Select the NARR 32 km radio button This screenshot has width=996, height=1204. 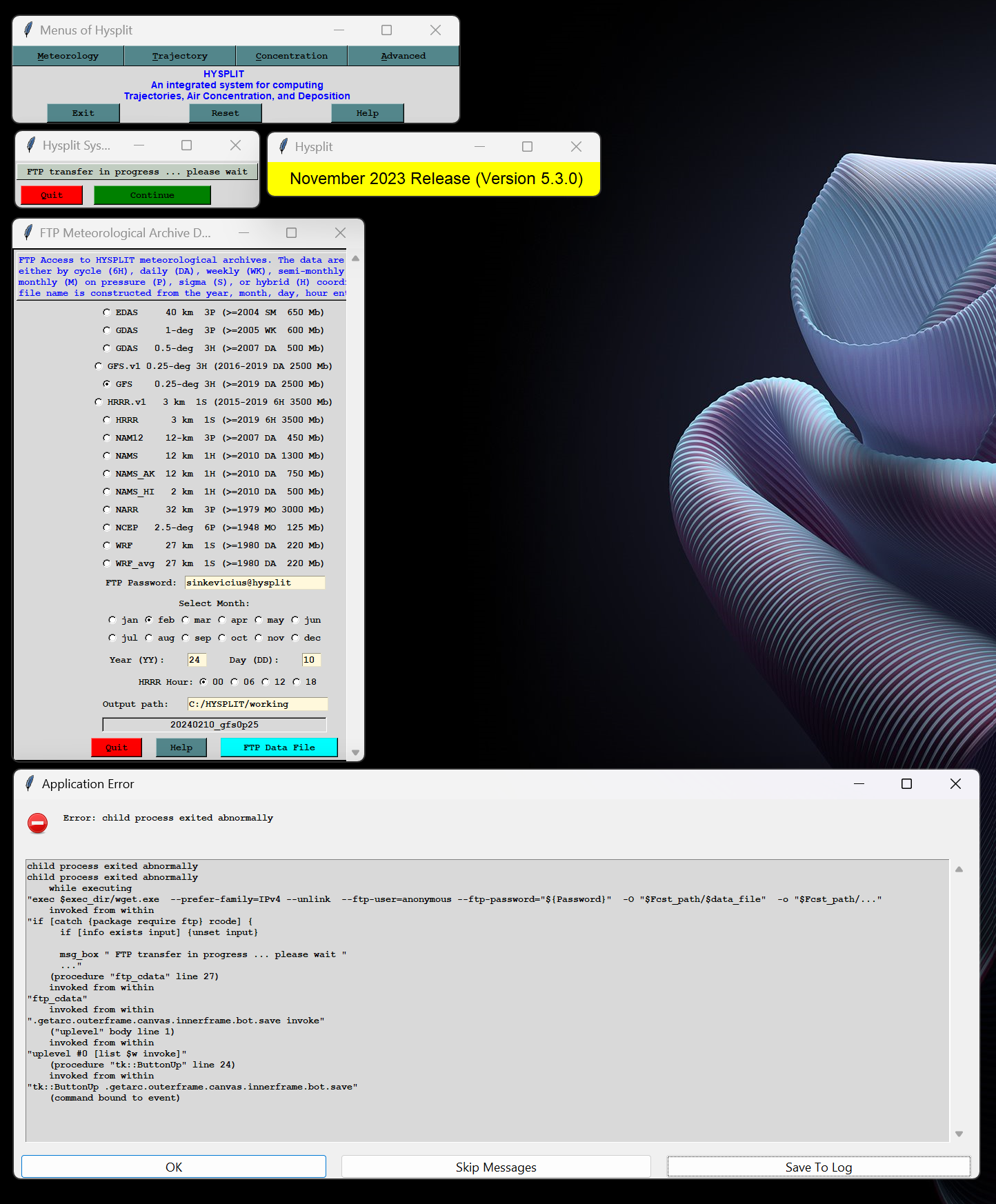coord(107,510)
